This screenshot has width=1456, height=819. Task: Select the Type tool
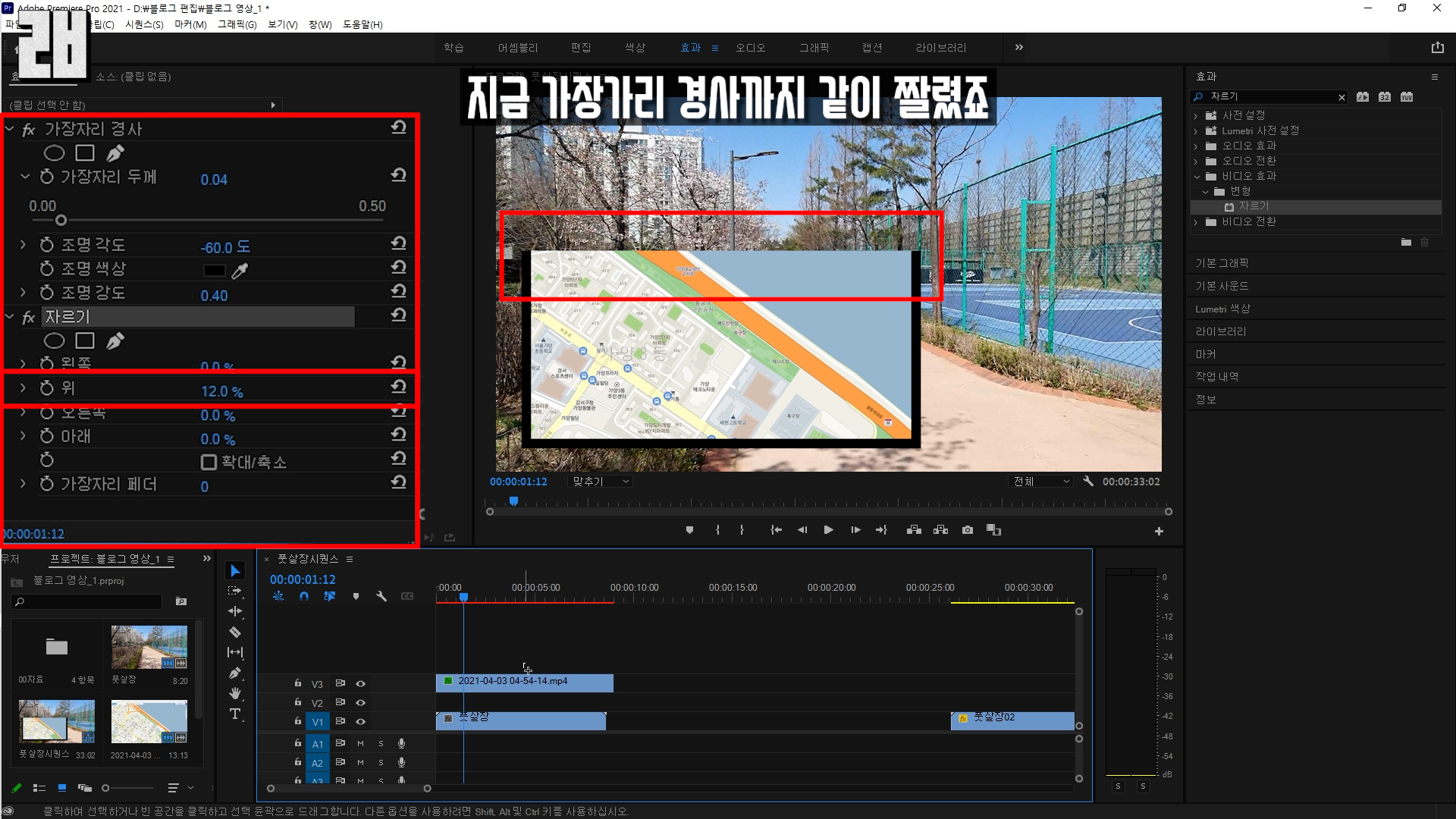click(235, 714)
